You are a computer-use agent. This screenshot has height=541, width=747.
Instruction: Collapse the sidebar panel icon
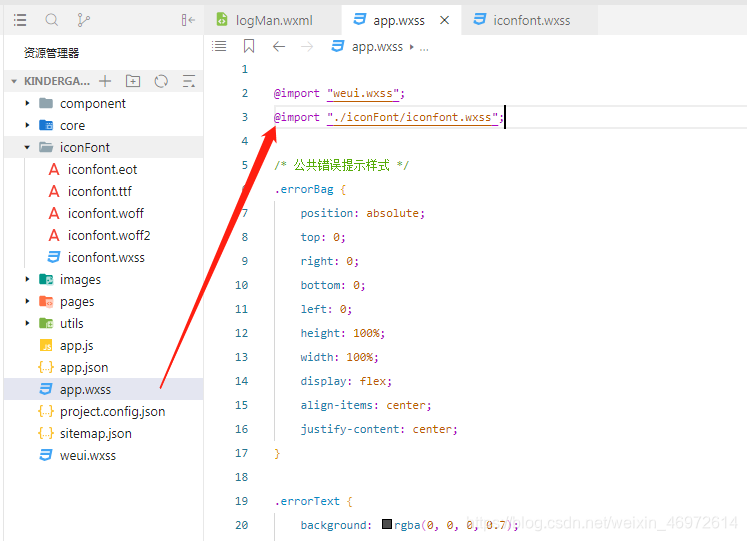click(x=188, y=20)
